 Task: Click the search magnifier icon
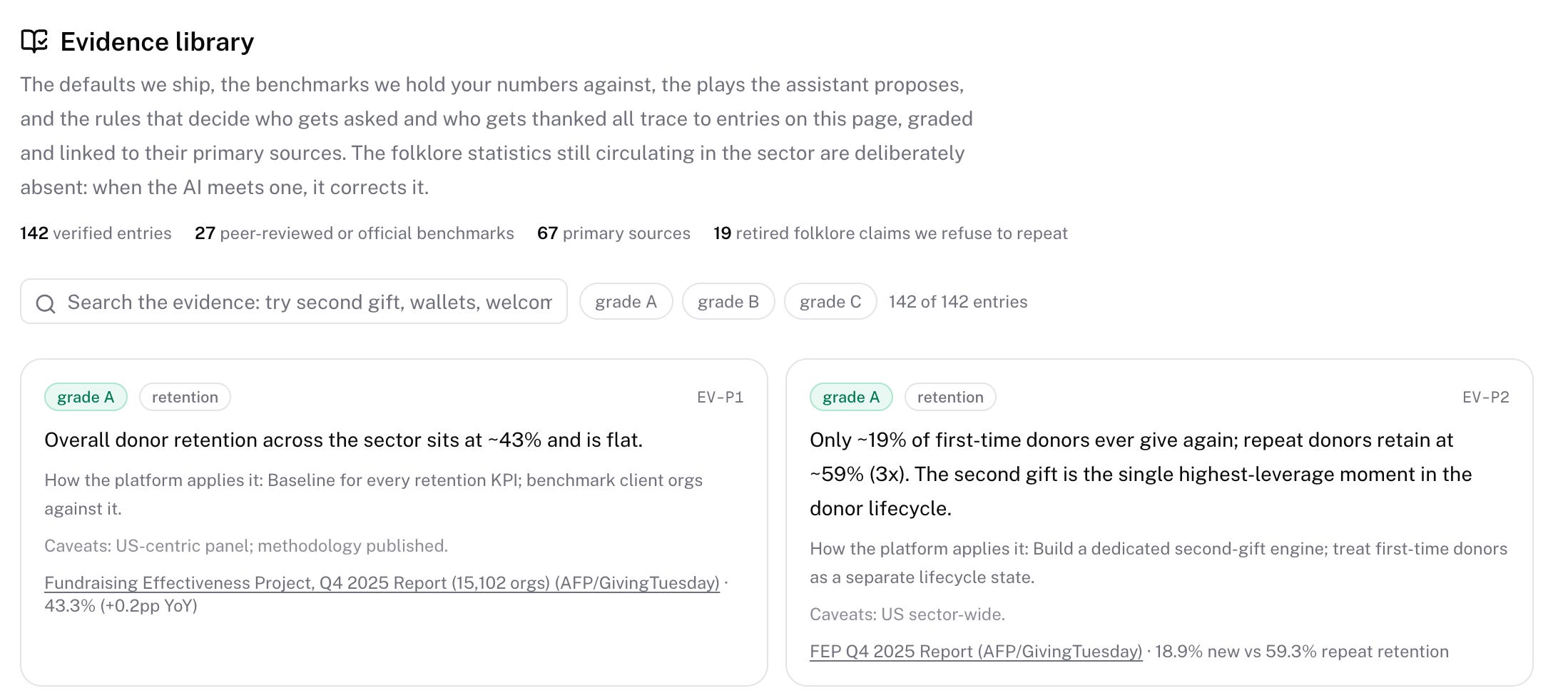pyautogui.click(x=46, y=303)
